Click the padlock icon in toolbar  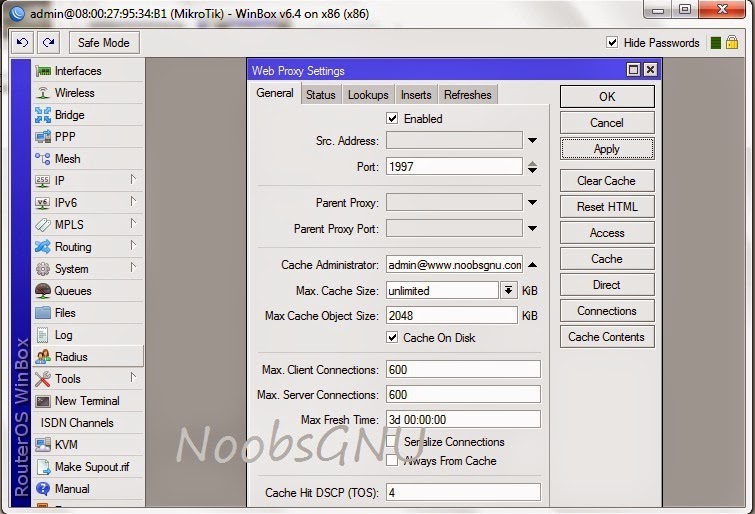coord(732,42)
